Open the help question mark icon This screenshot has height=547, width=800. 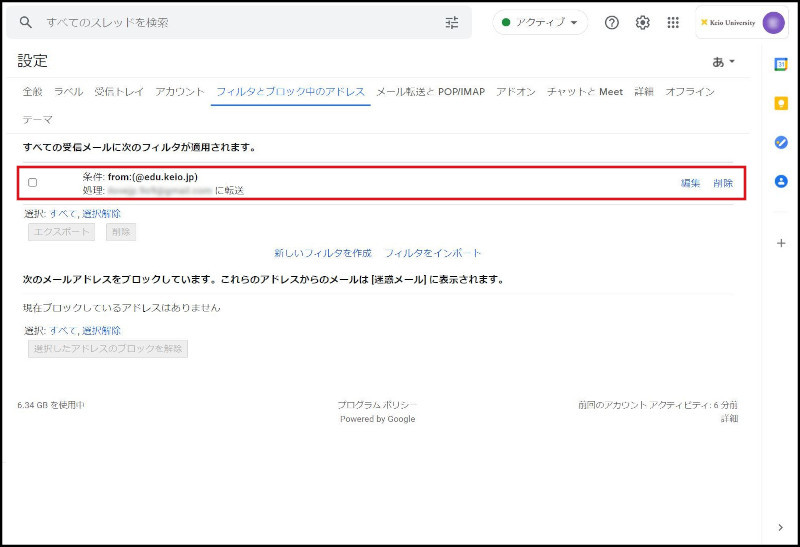point(612,22)
